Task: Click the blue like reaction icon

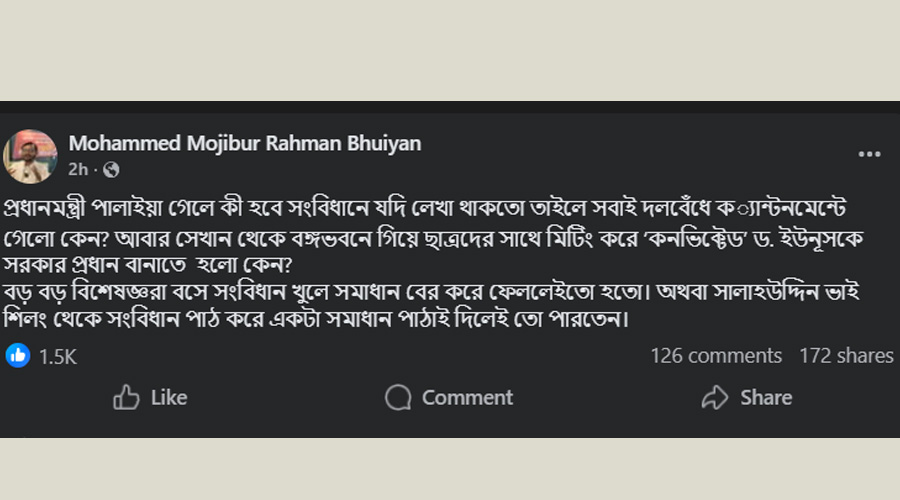Action: (x=18, y=355)
